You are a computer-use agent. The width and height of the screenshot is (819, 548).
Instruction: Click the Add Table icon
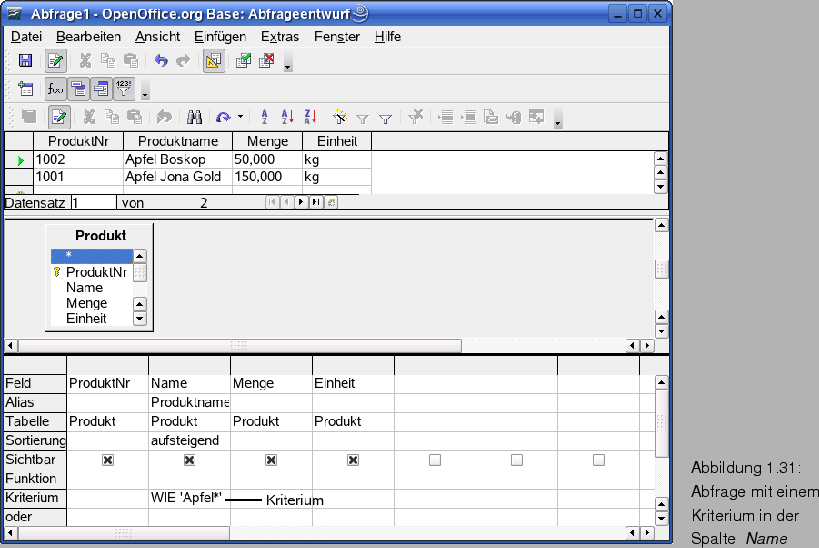click(26, 89)
